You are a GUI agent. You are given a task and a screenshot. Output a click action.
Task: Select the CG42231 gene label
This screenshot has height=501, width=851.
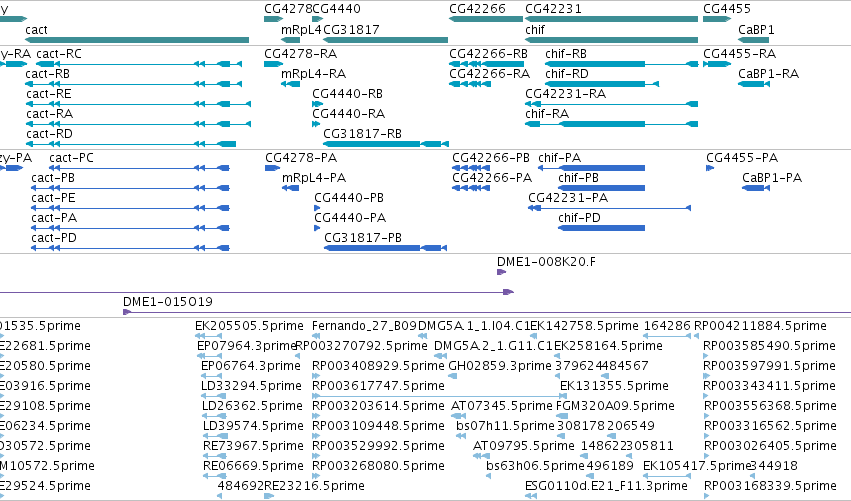point(553,9)
